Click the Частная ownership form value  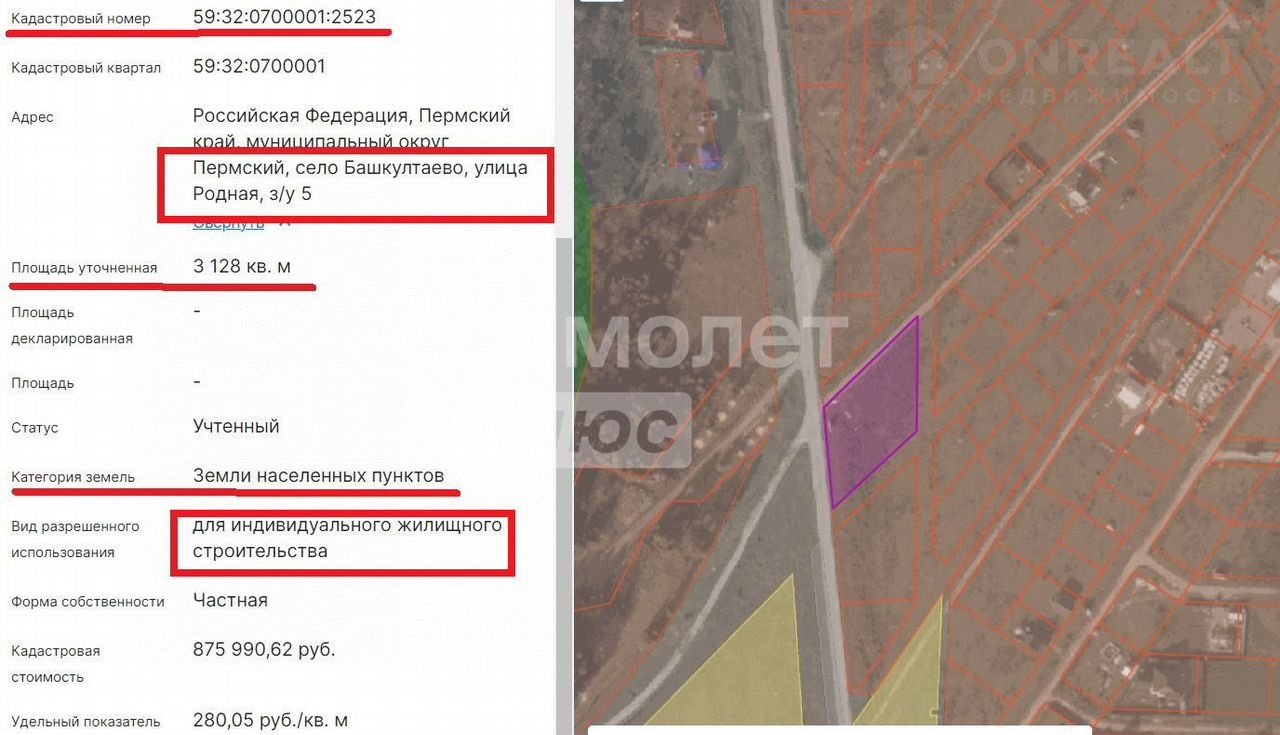(230, 601)
